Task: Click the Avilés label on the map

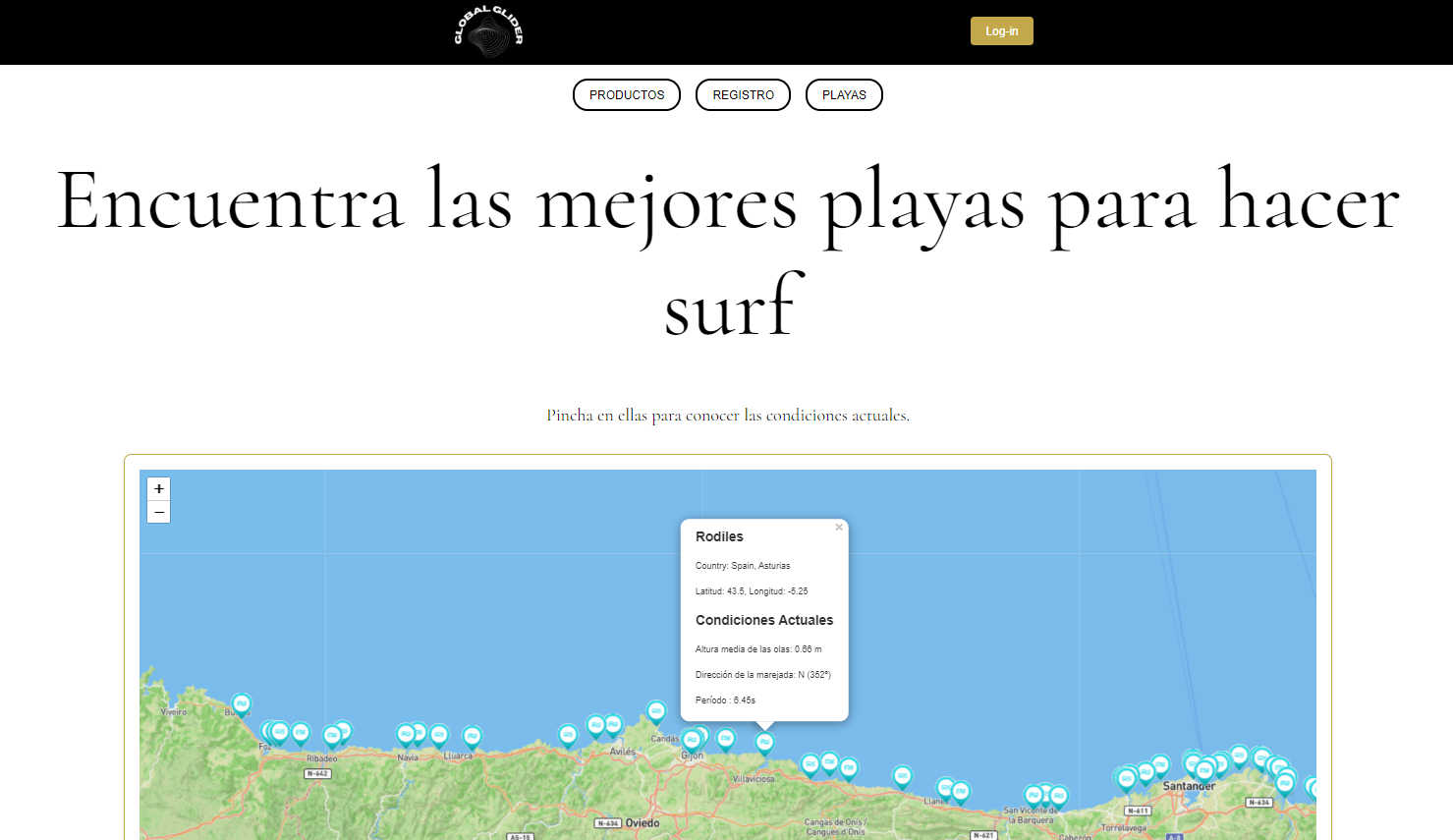Action: tap(623, 752)
